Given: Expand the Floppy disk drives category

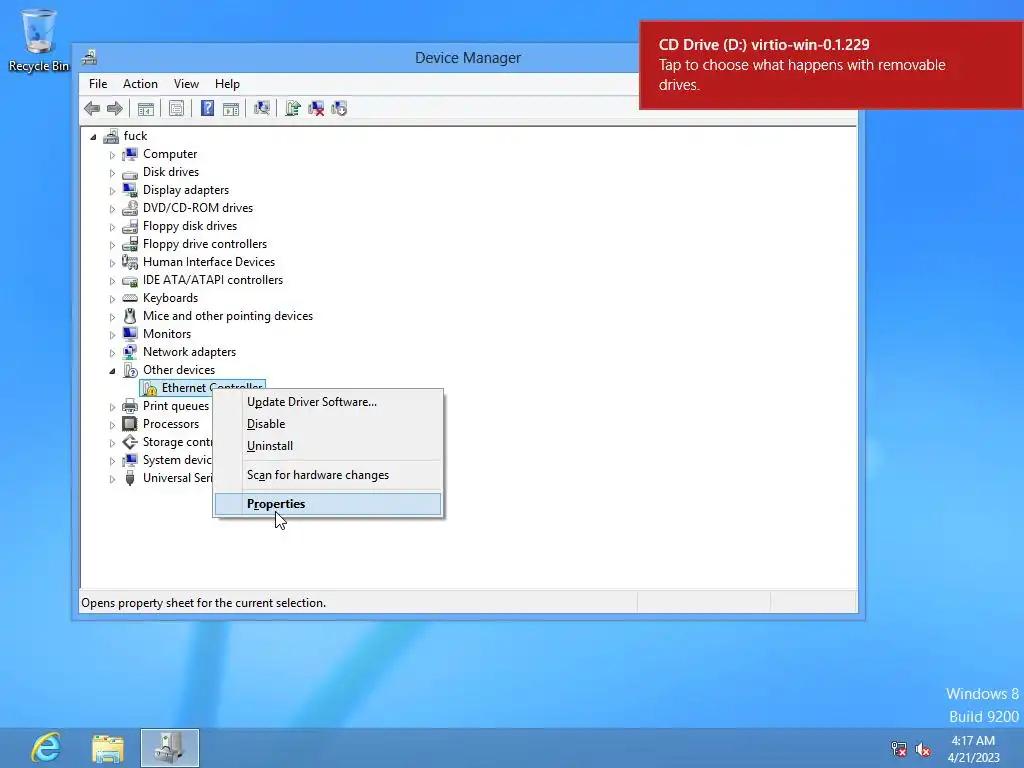Looking at the screenshot, I should click(x=112, y=227).
